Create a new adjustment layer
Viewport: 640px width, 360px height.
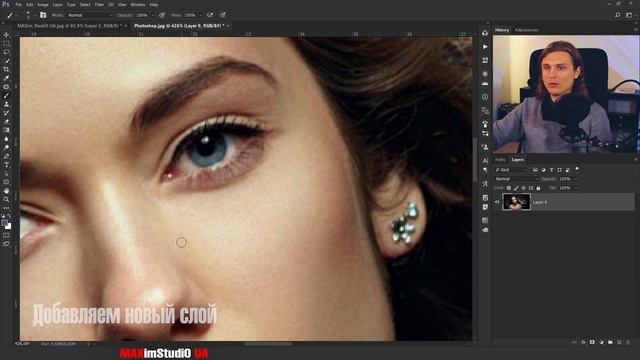tap(601, 342)
